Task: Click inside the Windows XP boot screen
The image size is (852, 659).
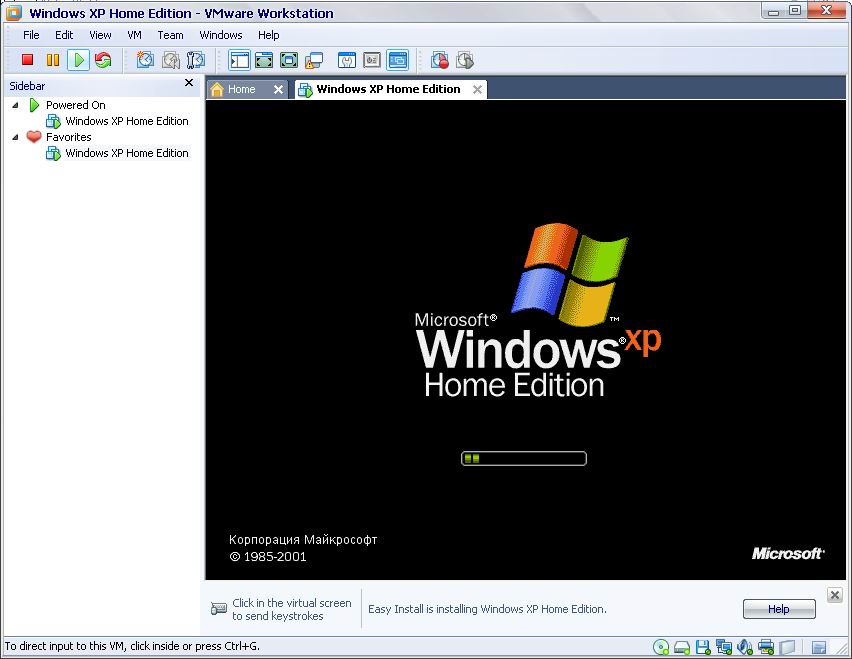Action: click(525, 340)
